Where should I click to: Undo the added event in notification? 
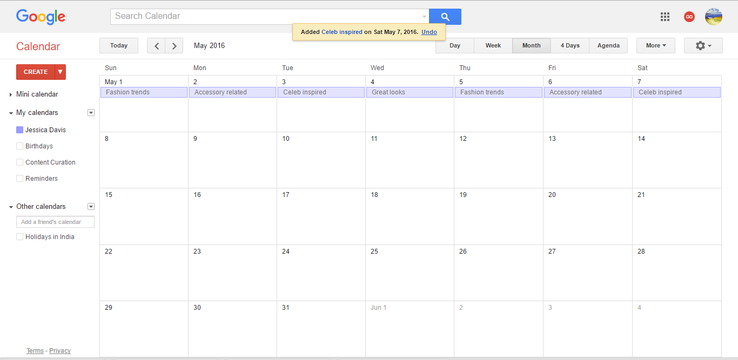[x=429, y=32]
